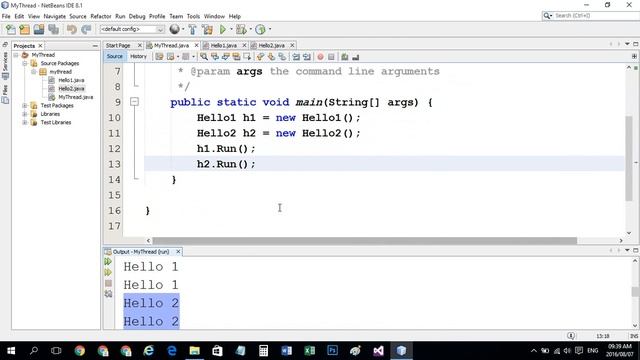Select the Source view button
The image size is (640, 360).
[115, 56]
